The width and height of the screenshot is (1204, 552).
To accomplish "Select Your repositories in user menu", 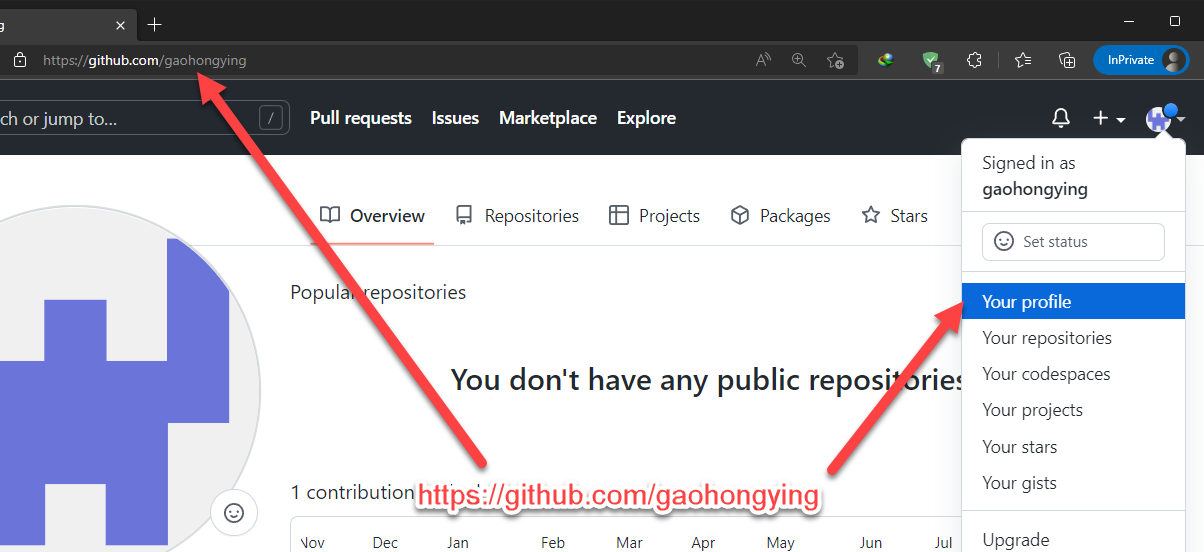I will click(x=1073, y=338).
